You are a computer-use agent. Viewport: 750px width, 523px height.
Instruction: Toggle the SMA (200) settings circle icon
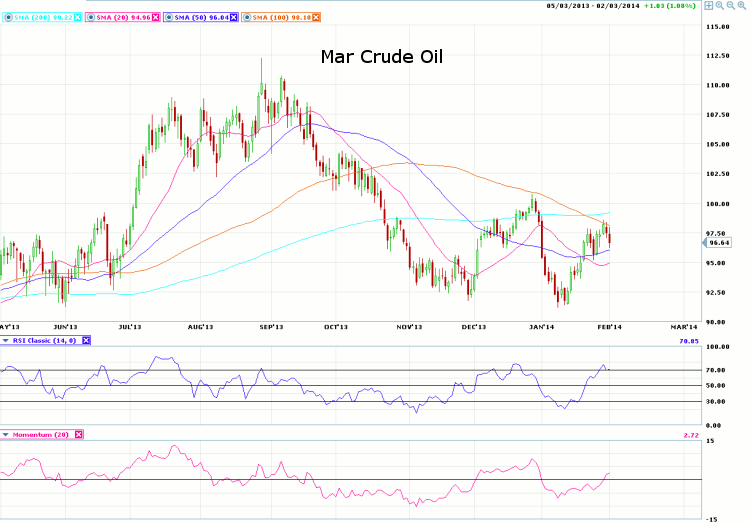tap(5, 17)
